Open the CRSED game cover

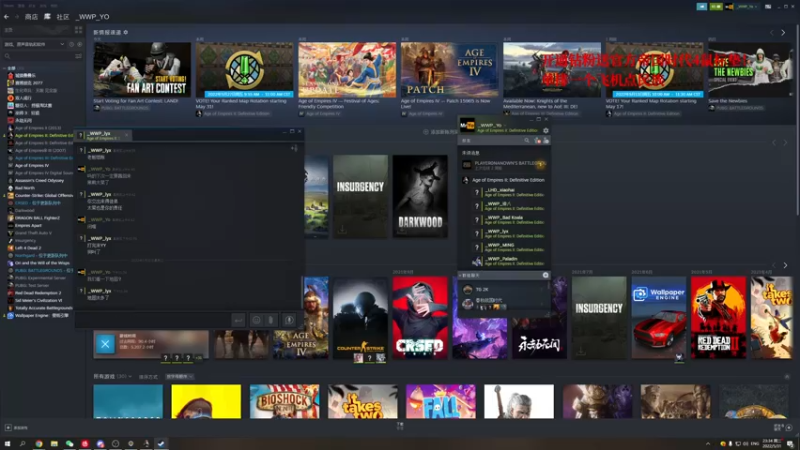pos(420,318)
